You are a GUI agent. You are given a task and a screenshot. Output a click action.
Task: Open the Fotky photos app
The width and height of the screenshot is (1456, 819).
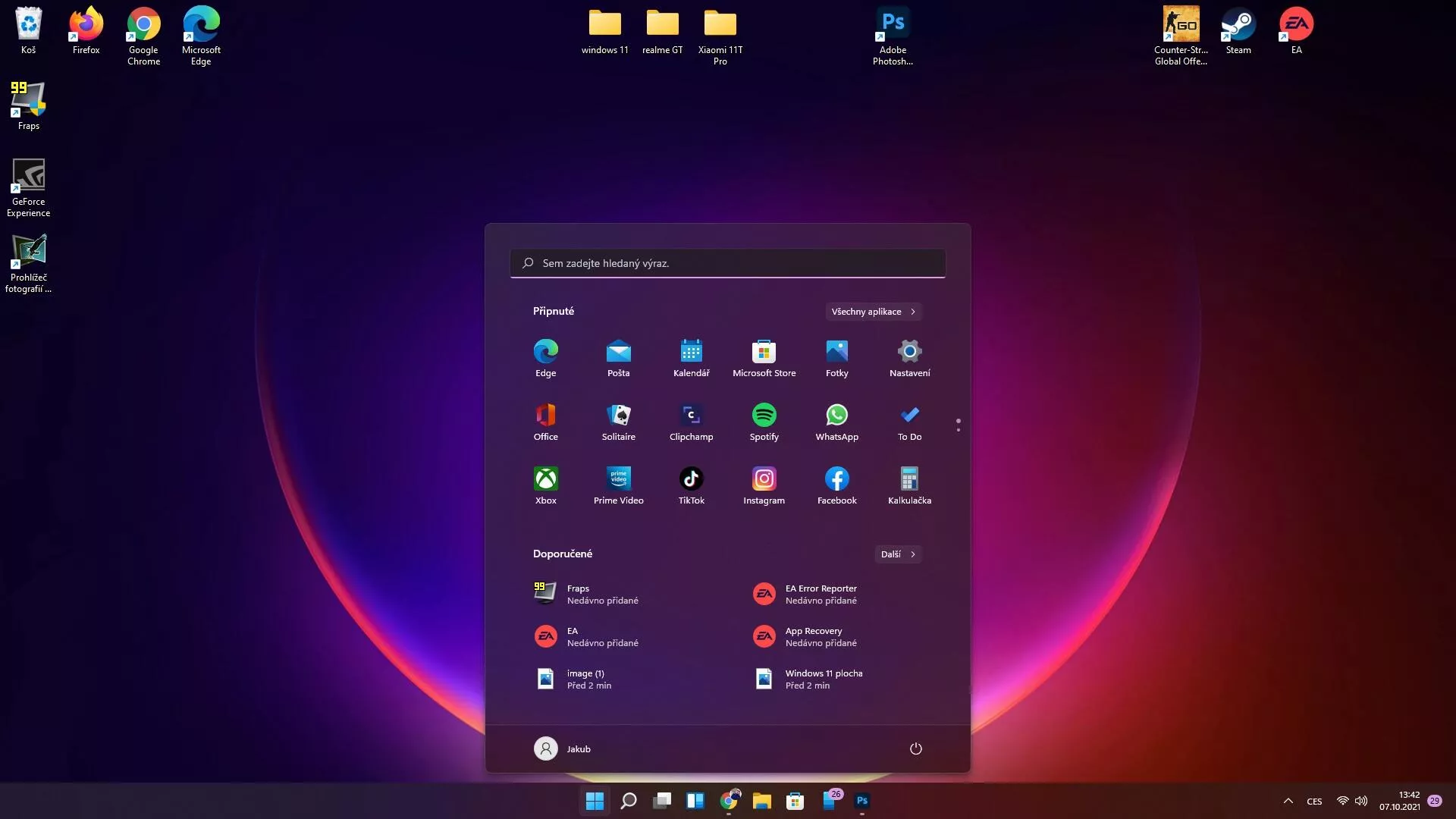pyautogui.click(x=836, y=358)
